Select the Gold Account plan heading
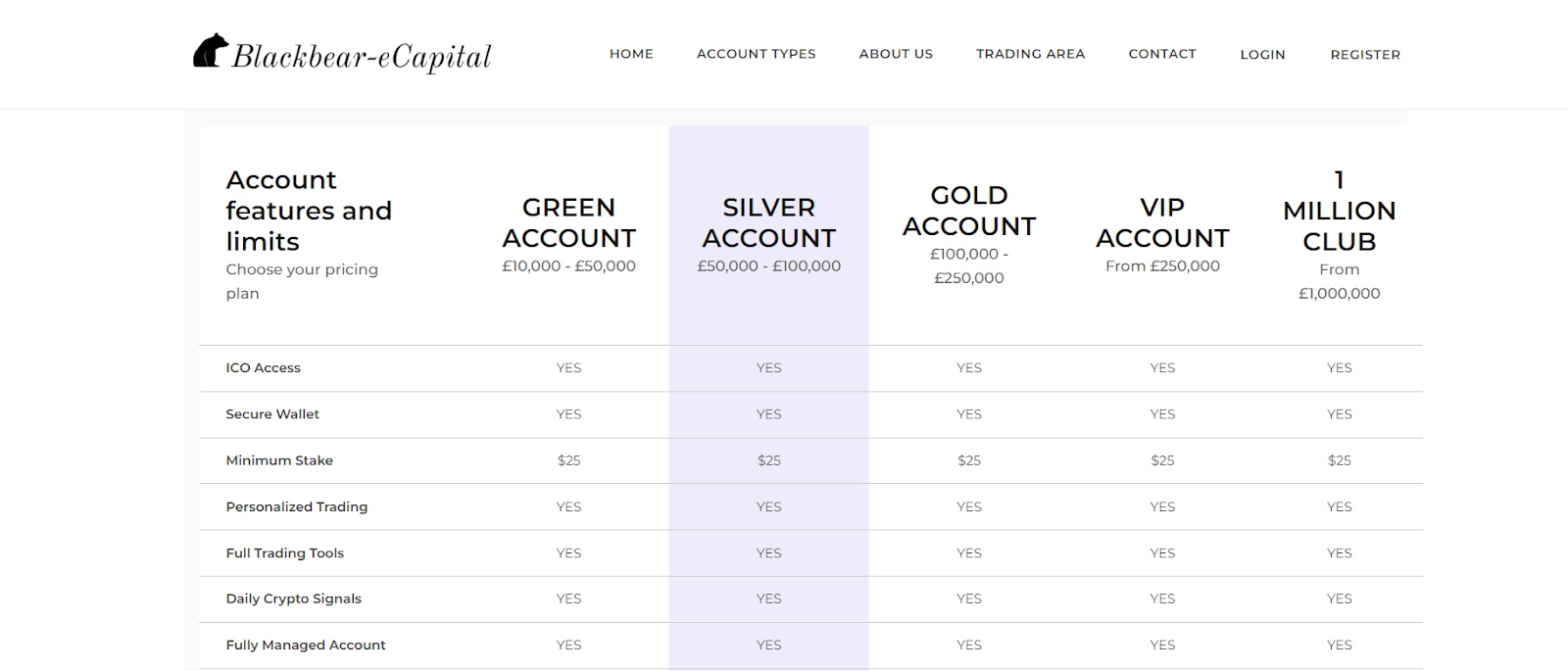 (969, 211)
